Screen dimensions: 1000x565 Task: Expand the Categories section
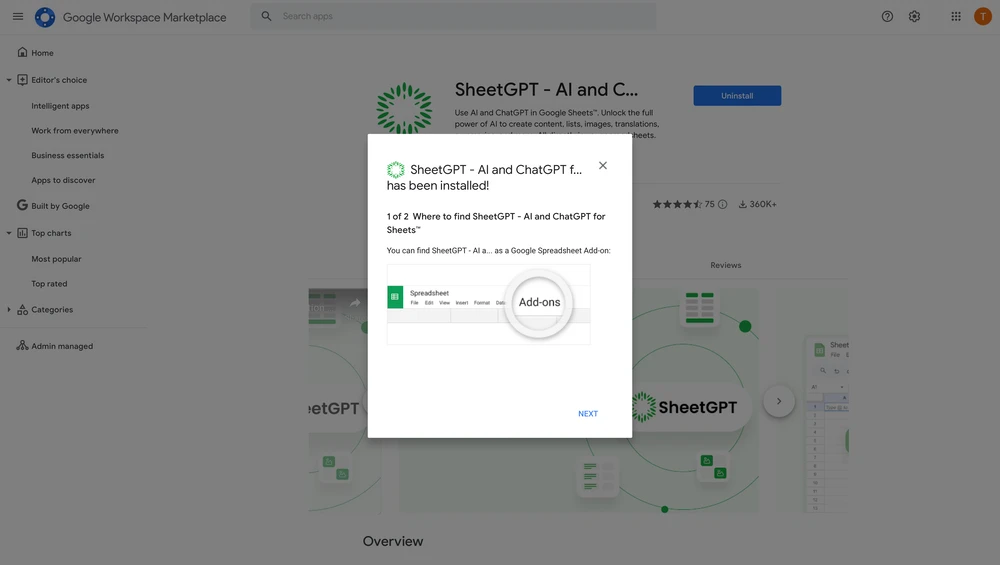click(9, 310)
